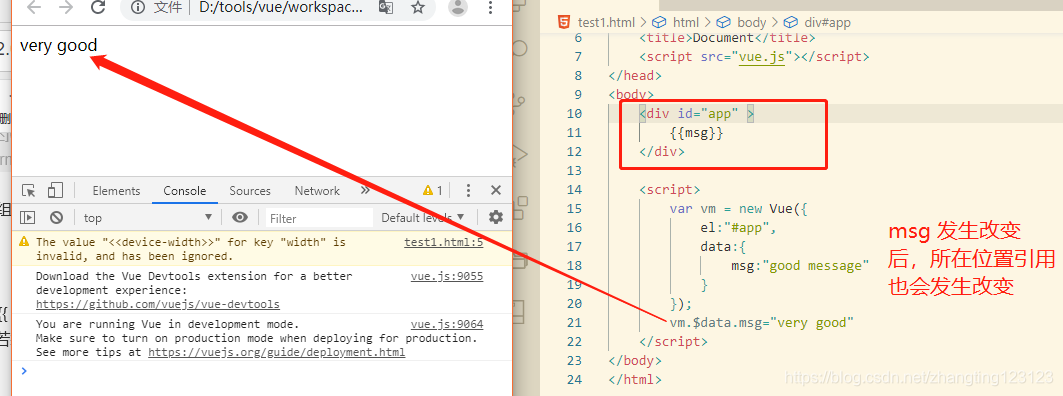Screen dimensions: 1063x396
Task: Click the warning count badge showing 1
Action: tap(433, 191)
